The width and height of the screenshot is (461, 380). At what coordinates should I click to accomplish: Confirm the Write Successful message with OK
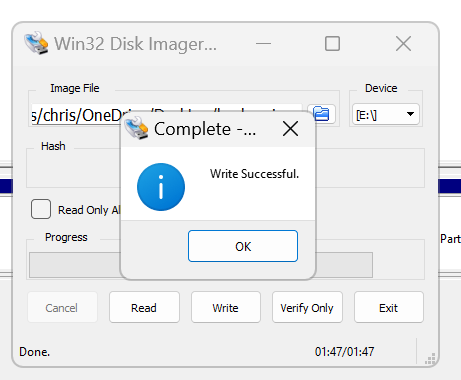243,246
